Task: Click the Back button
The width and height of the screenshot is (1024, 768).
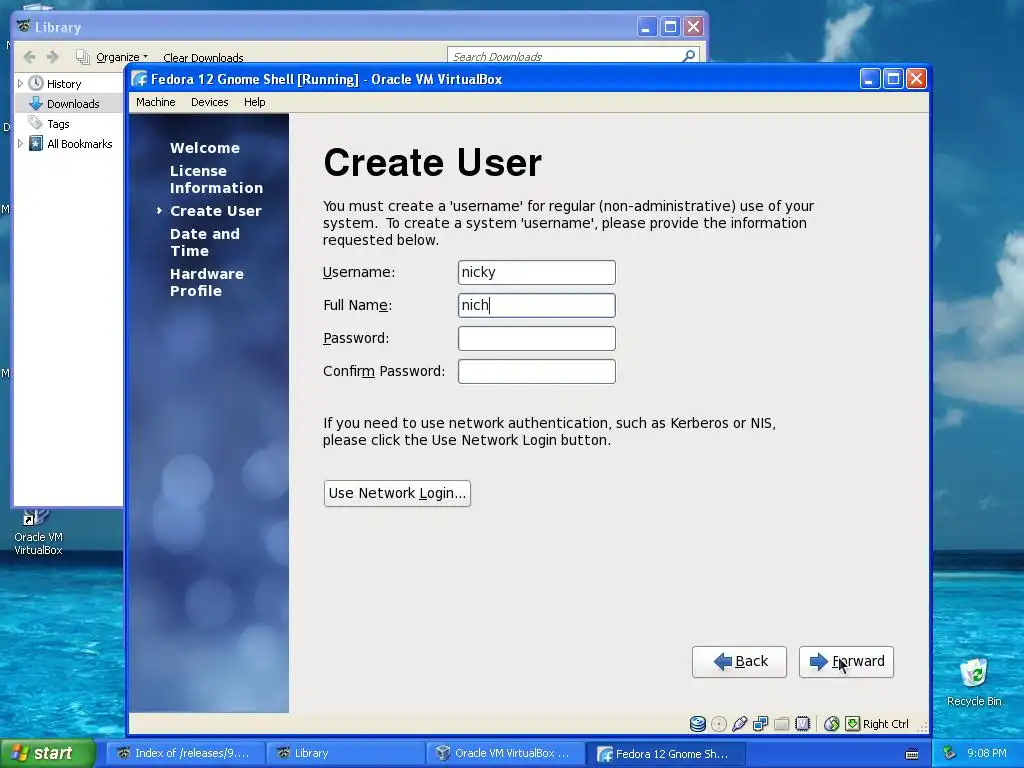Action: coord(739,662)
